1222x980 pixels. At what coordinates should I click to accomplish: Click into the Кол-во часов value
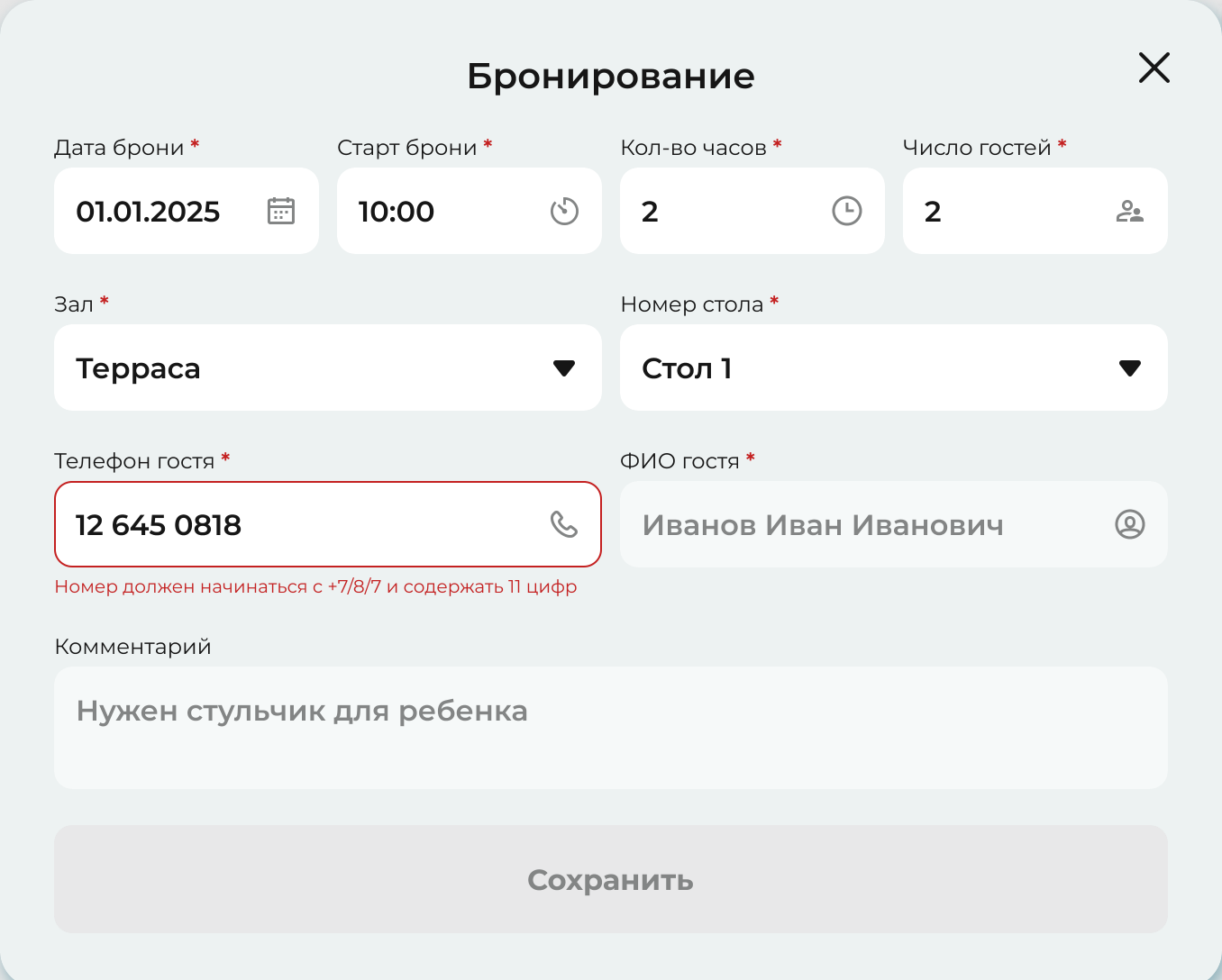point(650,212)
